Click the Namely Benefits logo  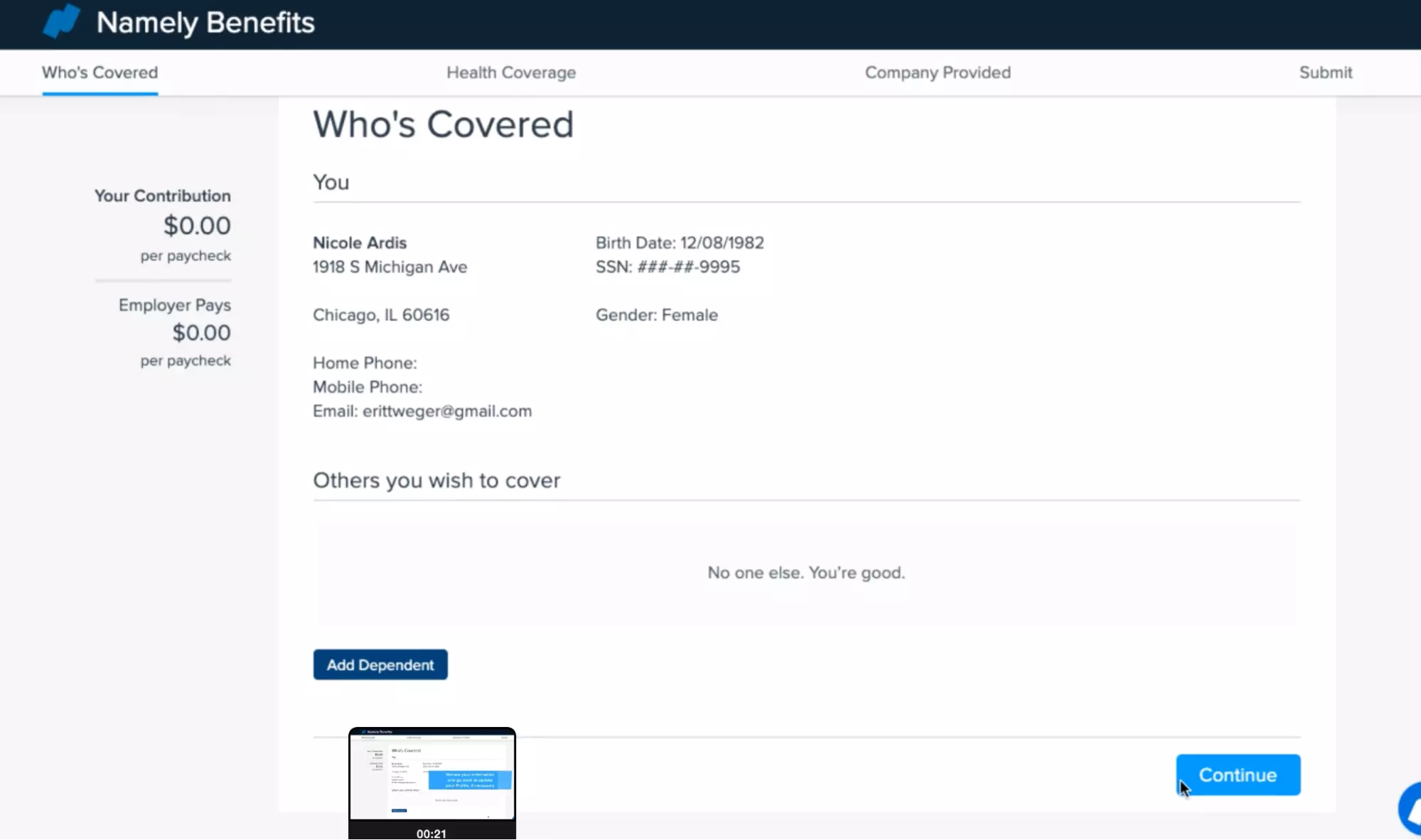pos(178,22)
